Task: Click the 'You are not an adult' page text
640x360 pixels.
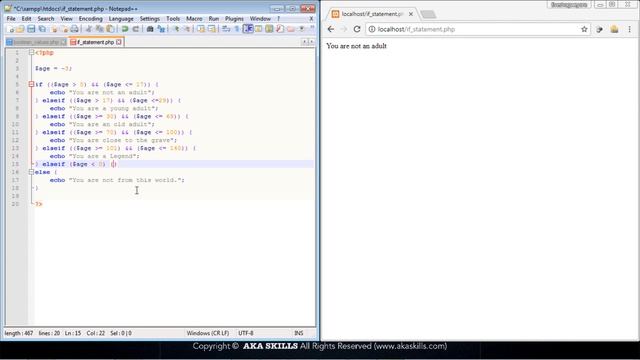Action: tap(356, 46)
